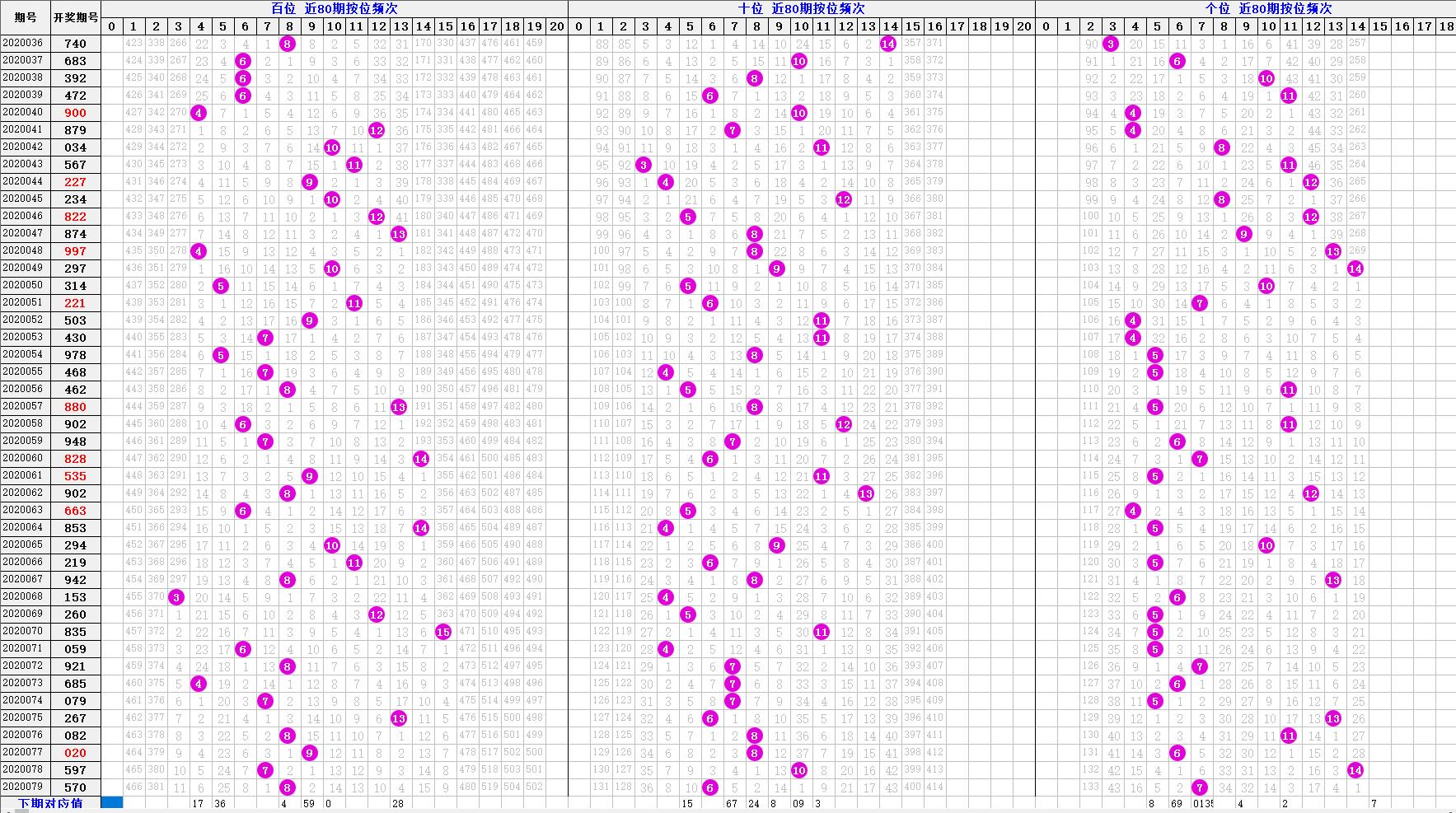Click the red draw number 822
The width and height of the screenshot is (1456, 813).
click(76, 217)
